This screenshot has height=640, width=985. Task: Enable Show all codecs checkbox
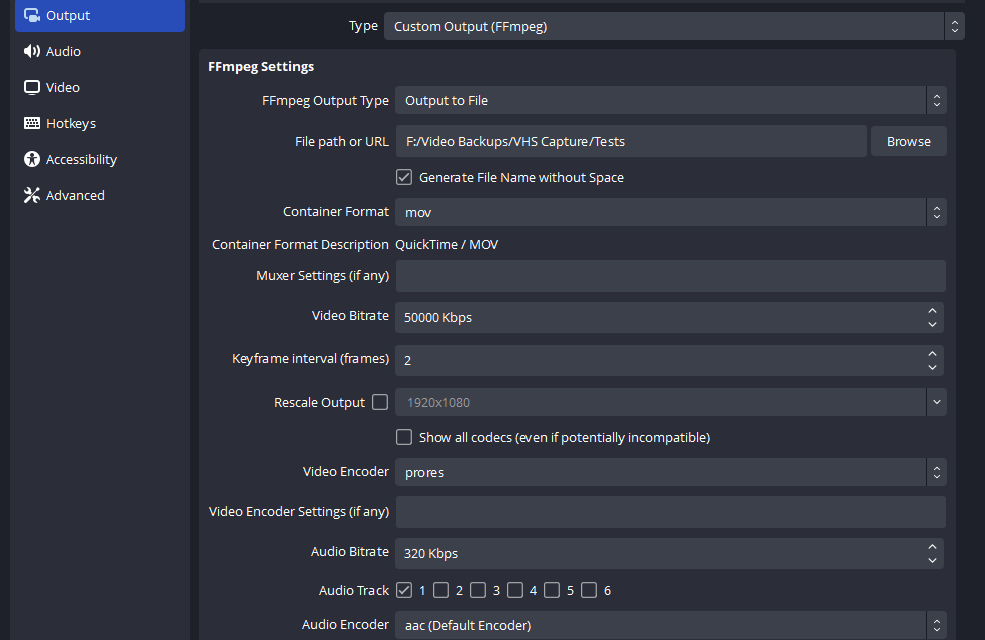pos(404,437)
